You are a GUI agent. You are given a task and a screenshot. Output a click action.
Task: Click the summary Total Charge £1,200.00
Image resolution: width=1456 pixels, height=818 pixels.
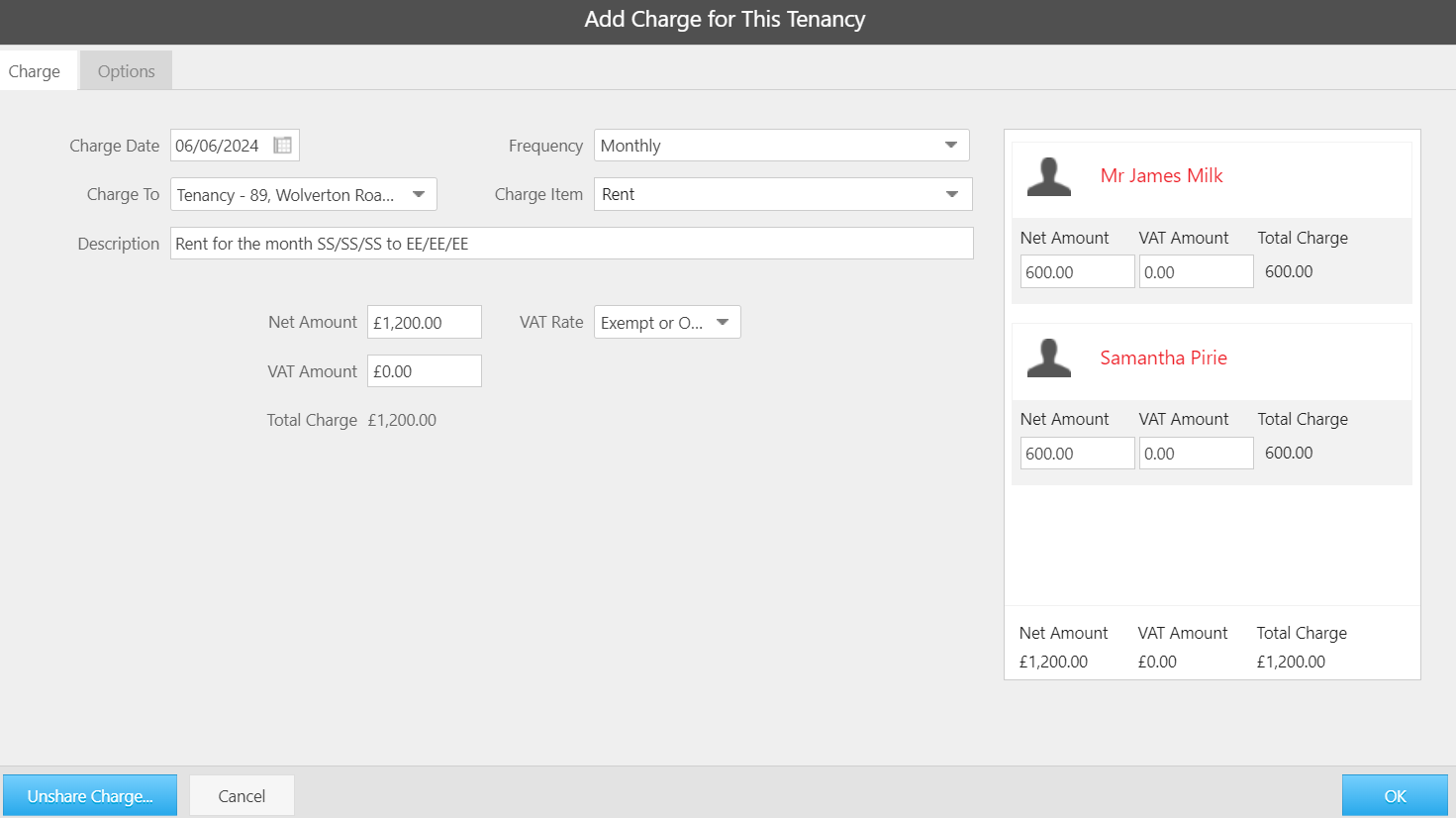pos(1291,662)
